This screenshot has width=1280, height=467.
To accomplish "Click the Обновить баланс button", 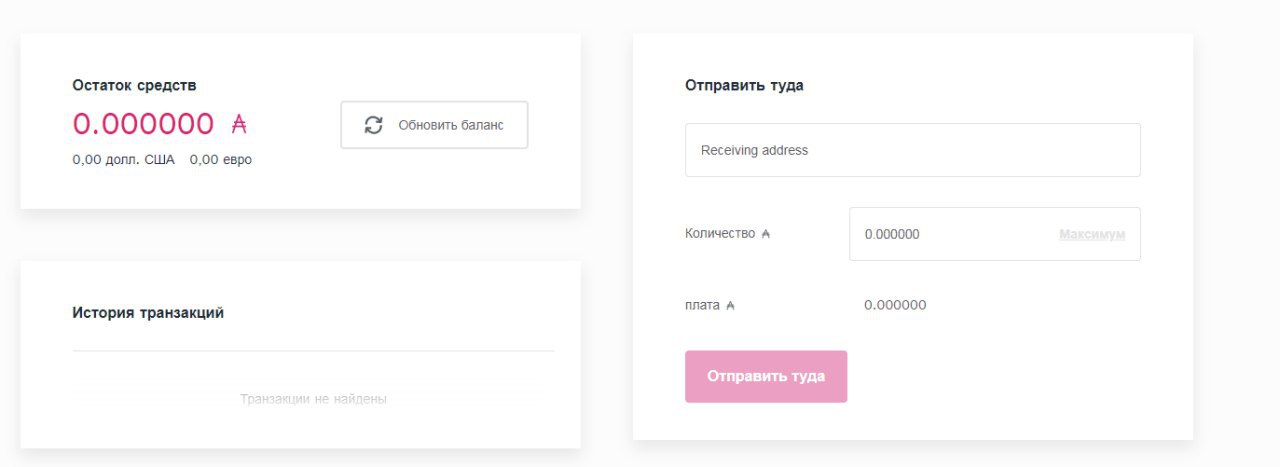I will 434,125.
